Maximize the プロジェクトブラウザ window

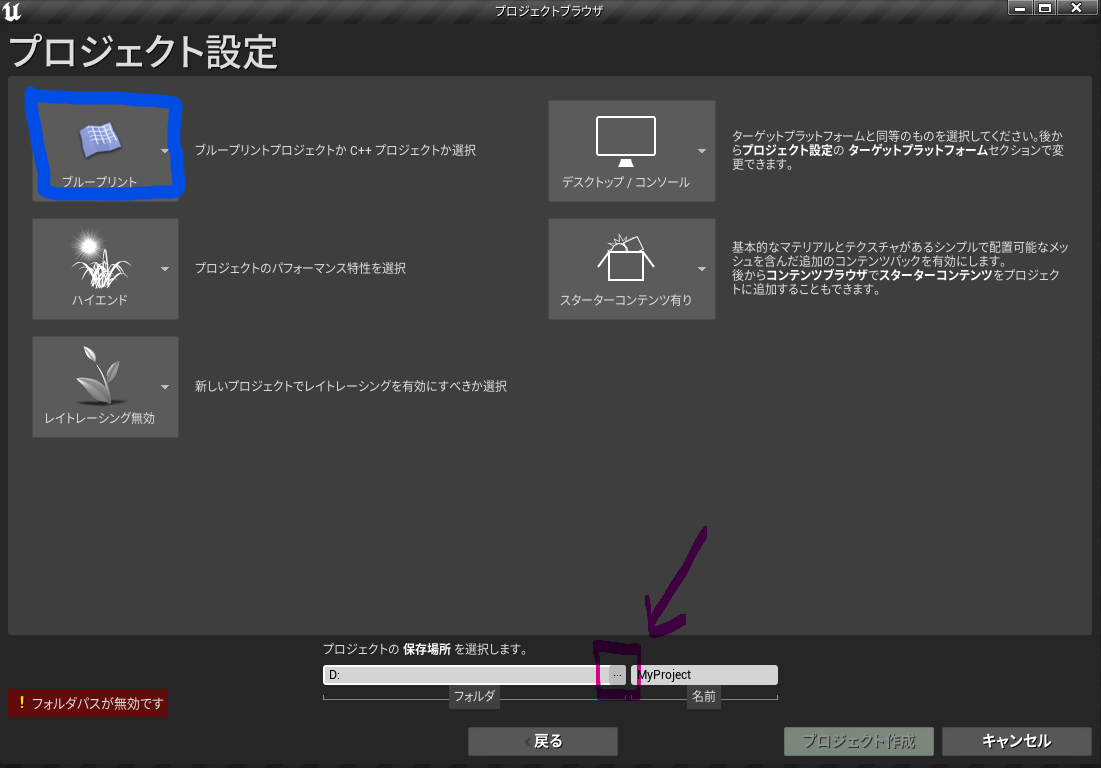pos(1045,8)
